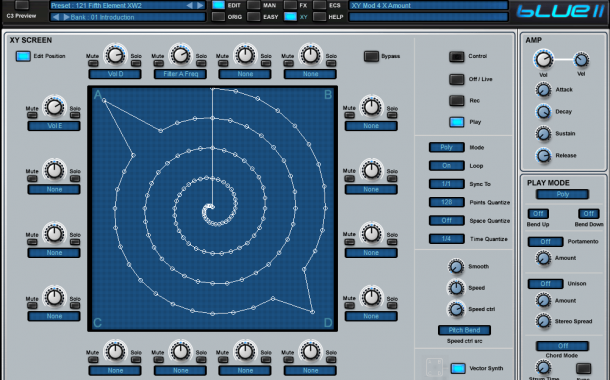610x380 pixels.
Task: Change Points Quantize 128 value
Action: 447,202
